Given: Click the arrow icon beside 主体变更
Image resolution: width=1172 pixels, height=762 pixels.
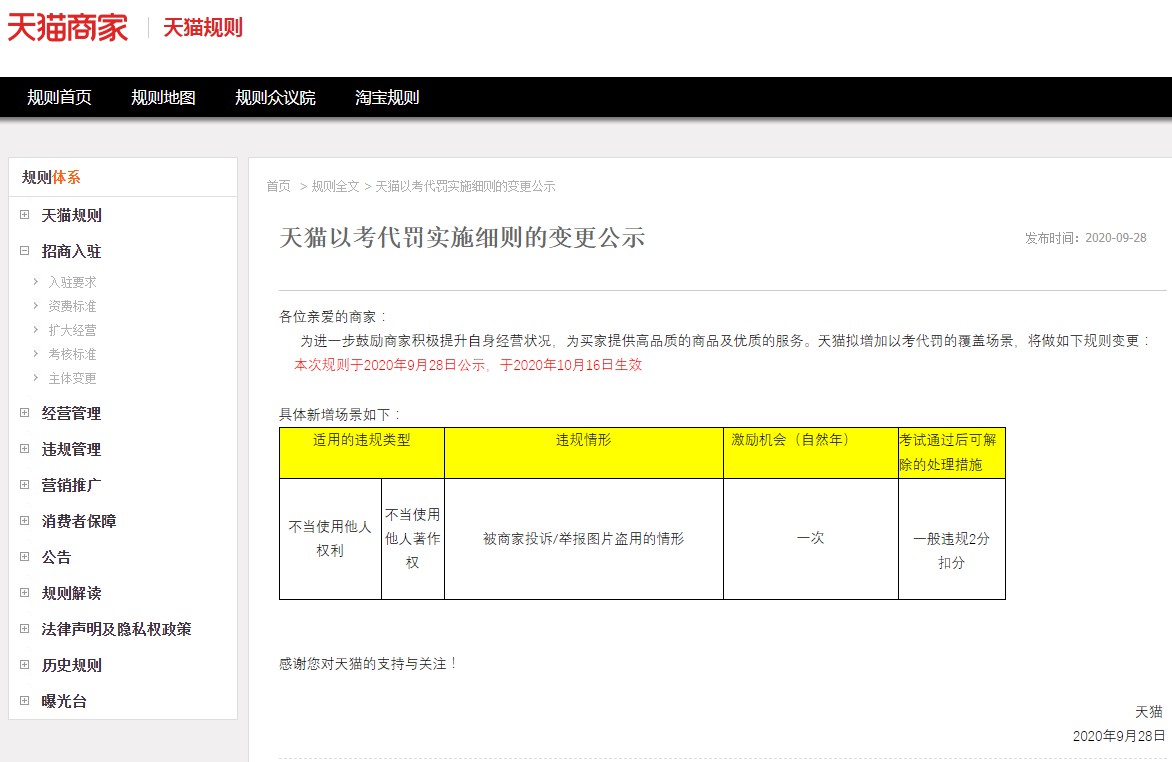Looking at the screenshot, I should click(x=35, y=377).
